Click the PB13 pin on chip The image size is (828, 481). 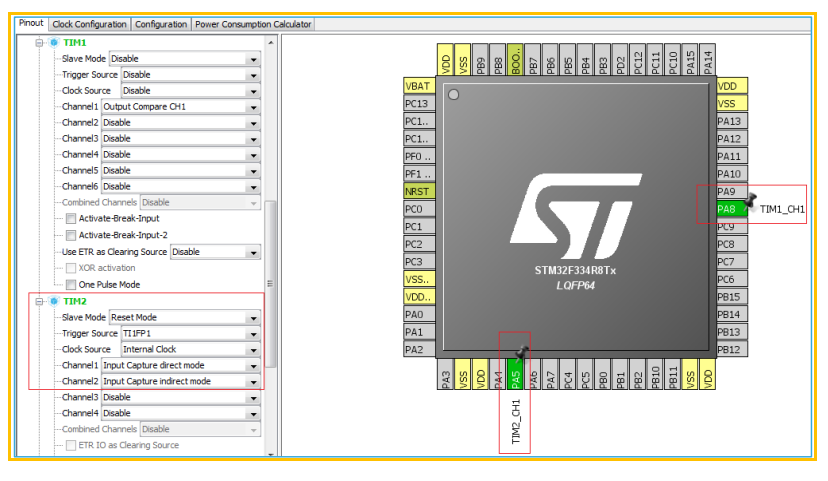[x=732, y=332]
